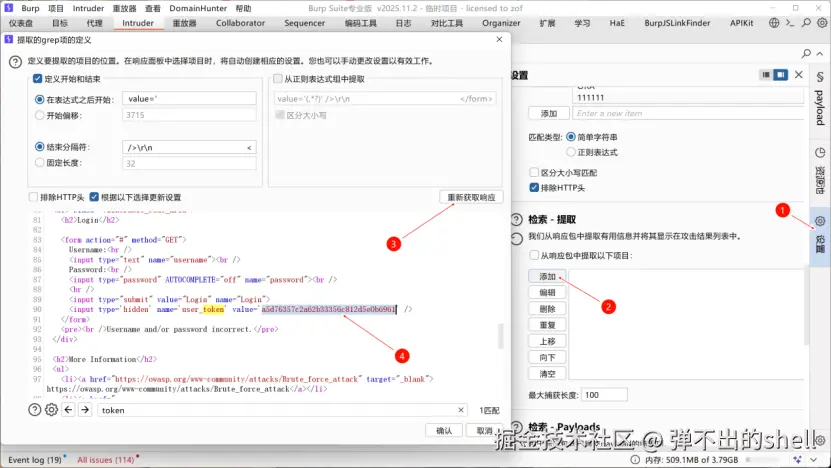Image resolution: width=831 pixels, height=468 pixels.
Task: Click the side panel search magnifier icon
Action: click(x=806, y=53)
